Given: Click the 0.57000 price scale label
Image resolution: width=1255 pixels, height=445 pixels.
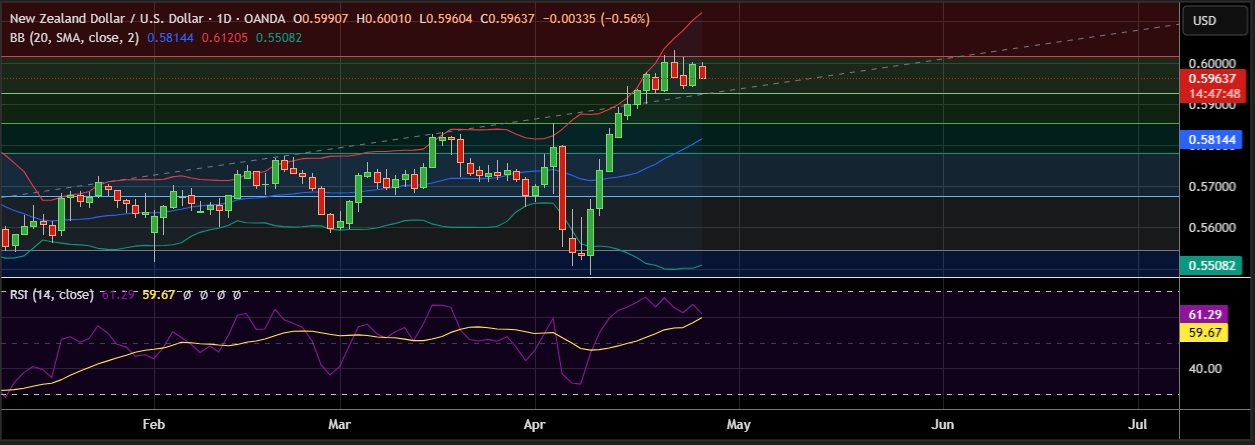Looking at the screenshot, I should tap(1214, 187).
